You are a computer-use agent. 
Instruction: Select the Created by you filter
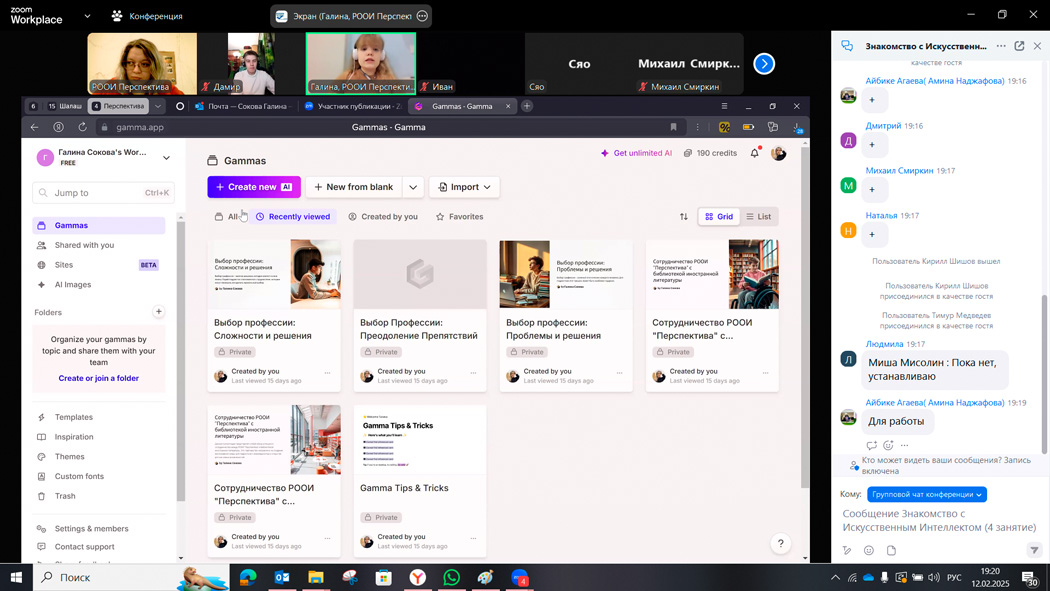pyautogui.click(x=383, y=217)
